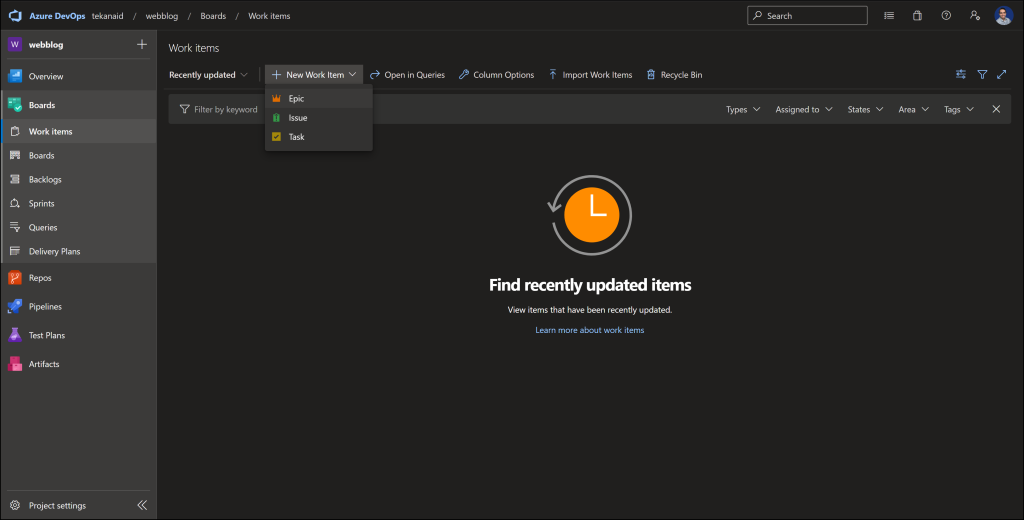The height and width of the screenshot is (520, 1024).
Task: Open the Assigned to filter dropdown
Action: pos(803,110)
